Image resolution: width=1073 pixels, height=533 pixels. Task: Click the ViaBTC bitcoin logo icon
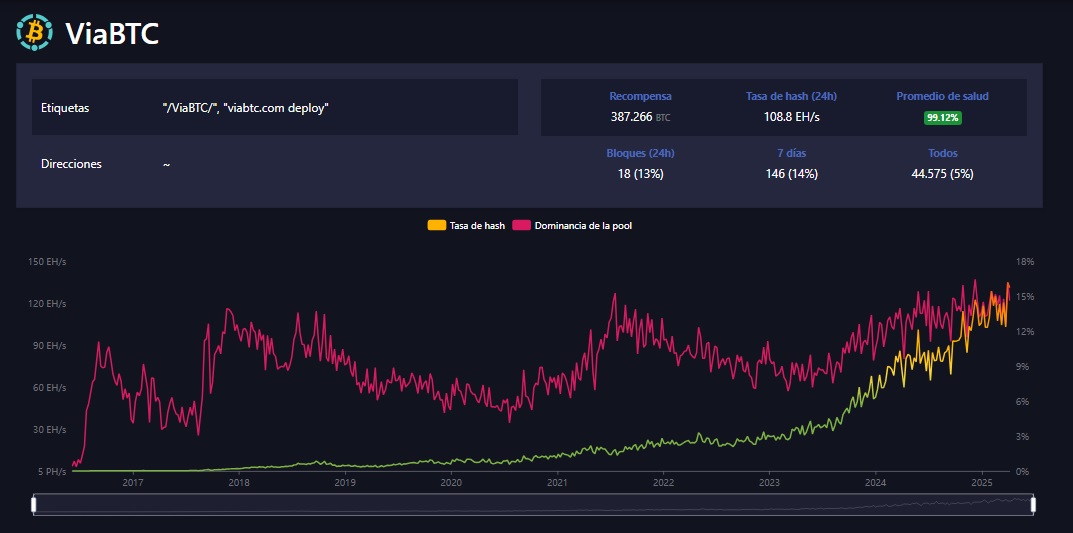point(35,32)
